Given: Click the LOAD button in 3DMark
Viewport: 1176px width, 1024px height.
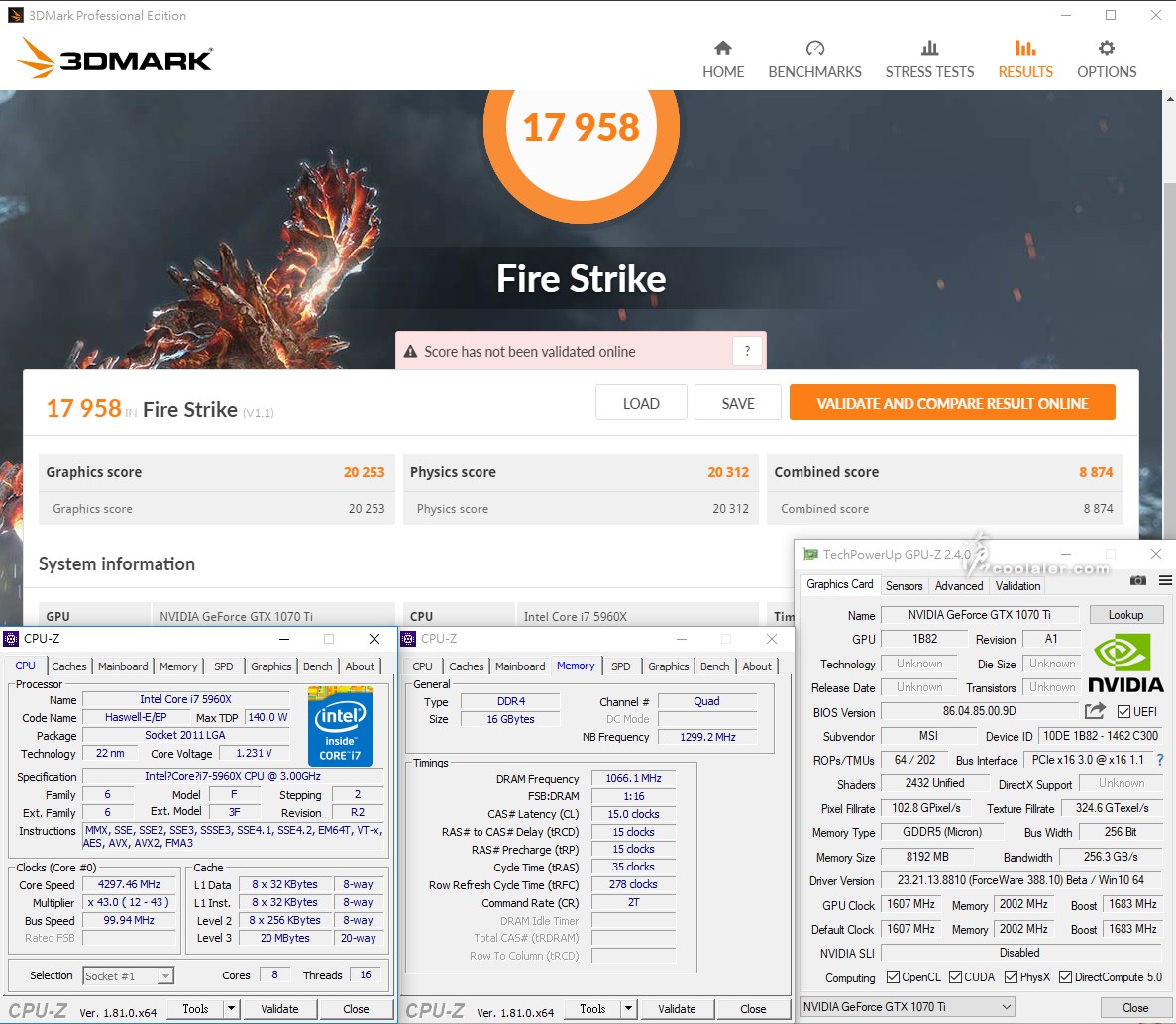Looking at the screenshot, I should click(641, 403).
